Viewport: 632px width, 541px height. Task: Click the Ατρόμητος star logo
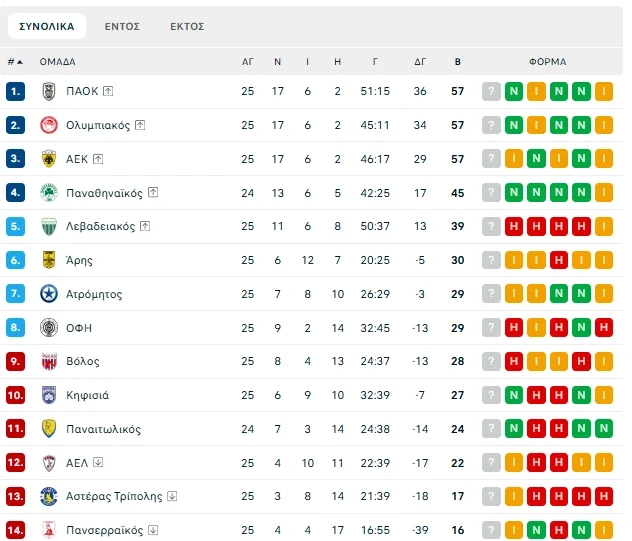point(48,294)
